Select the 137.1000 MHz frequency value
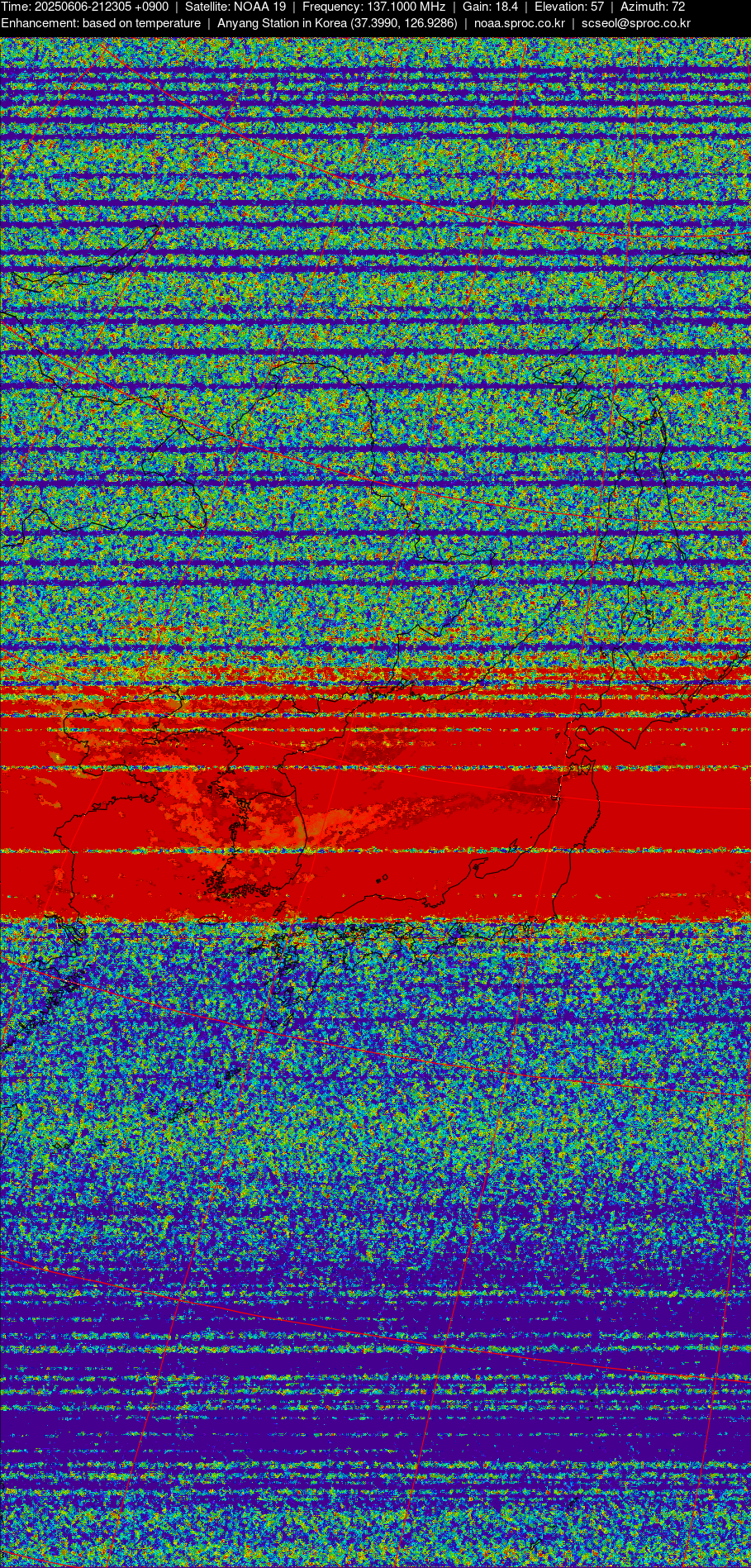Image resolution: width=751 pixels, height=1568 pixels. coord(406,7)
